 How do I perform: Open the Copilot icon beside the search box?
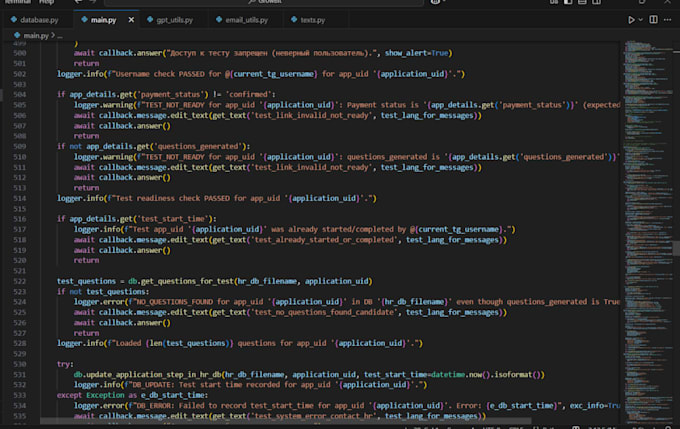coord(437,2)
